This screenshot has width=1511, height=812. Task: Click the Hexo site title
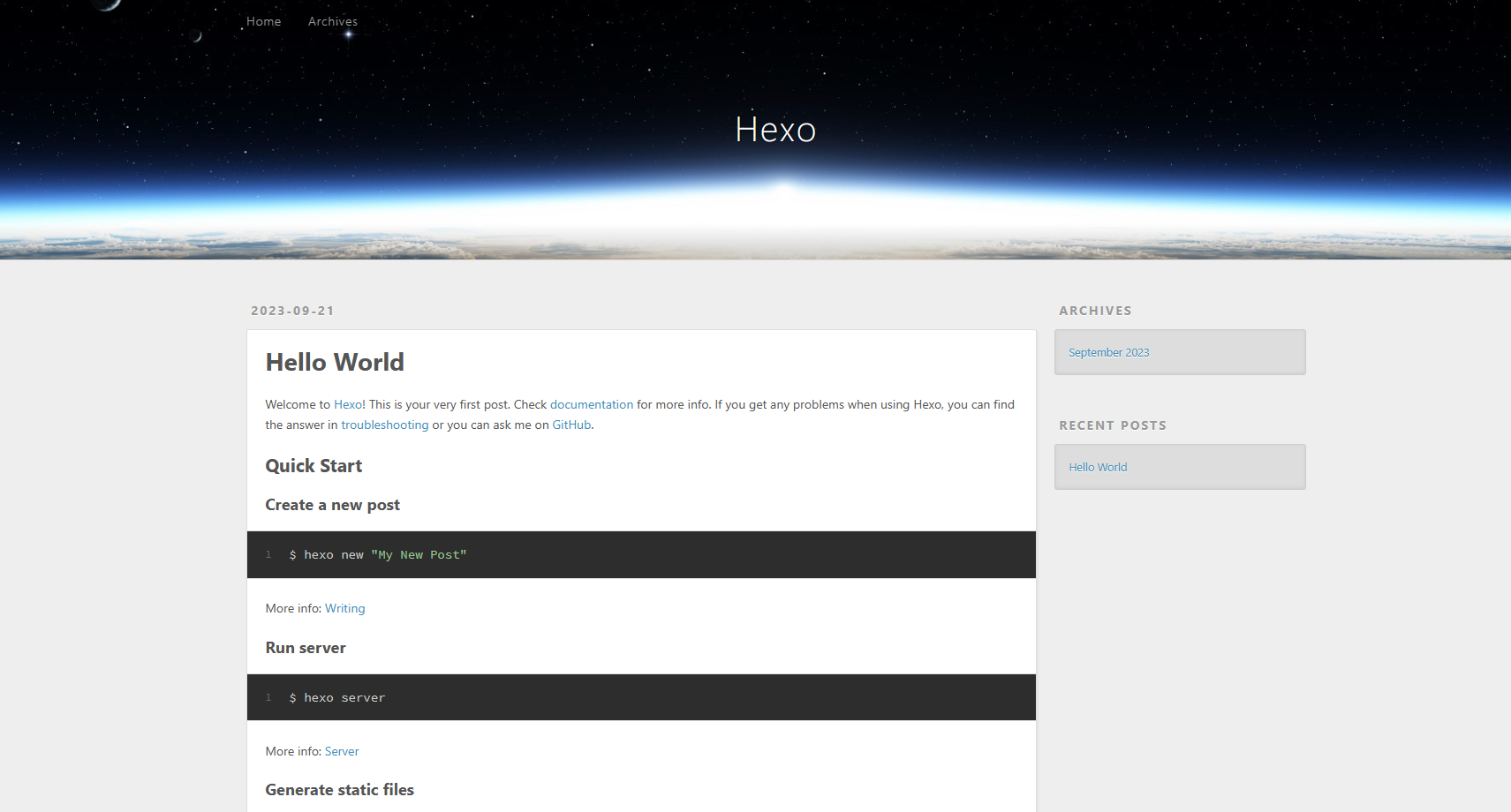coord(775,130)
